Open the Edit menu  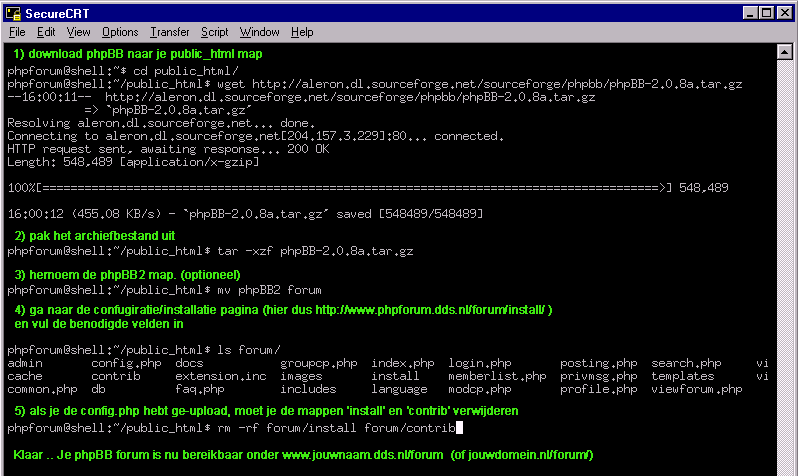click(46, 33)
